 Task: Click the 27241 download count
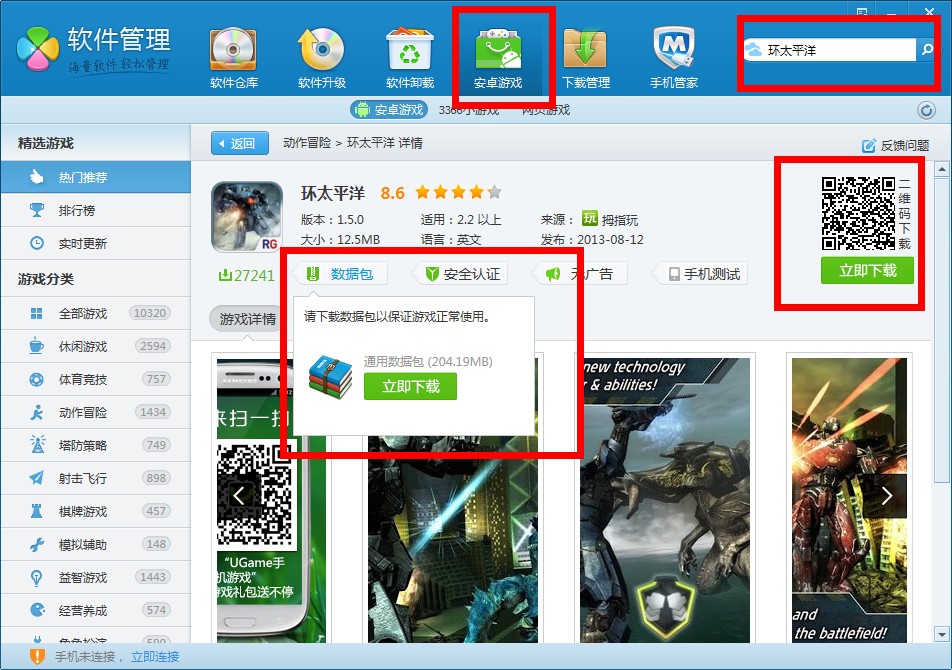246,276
